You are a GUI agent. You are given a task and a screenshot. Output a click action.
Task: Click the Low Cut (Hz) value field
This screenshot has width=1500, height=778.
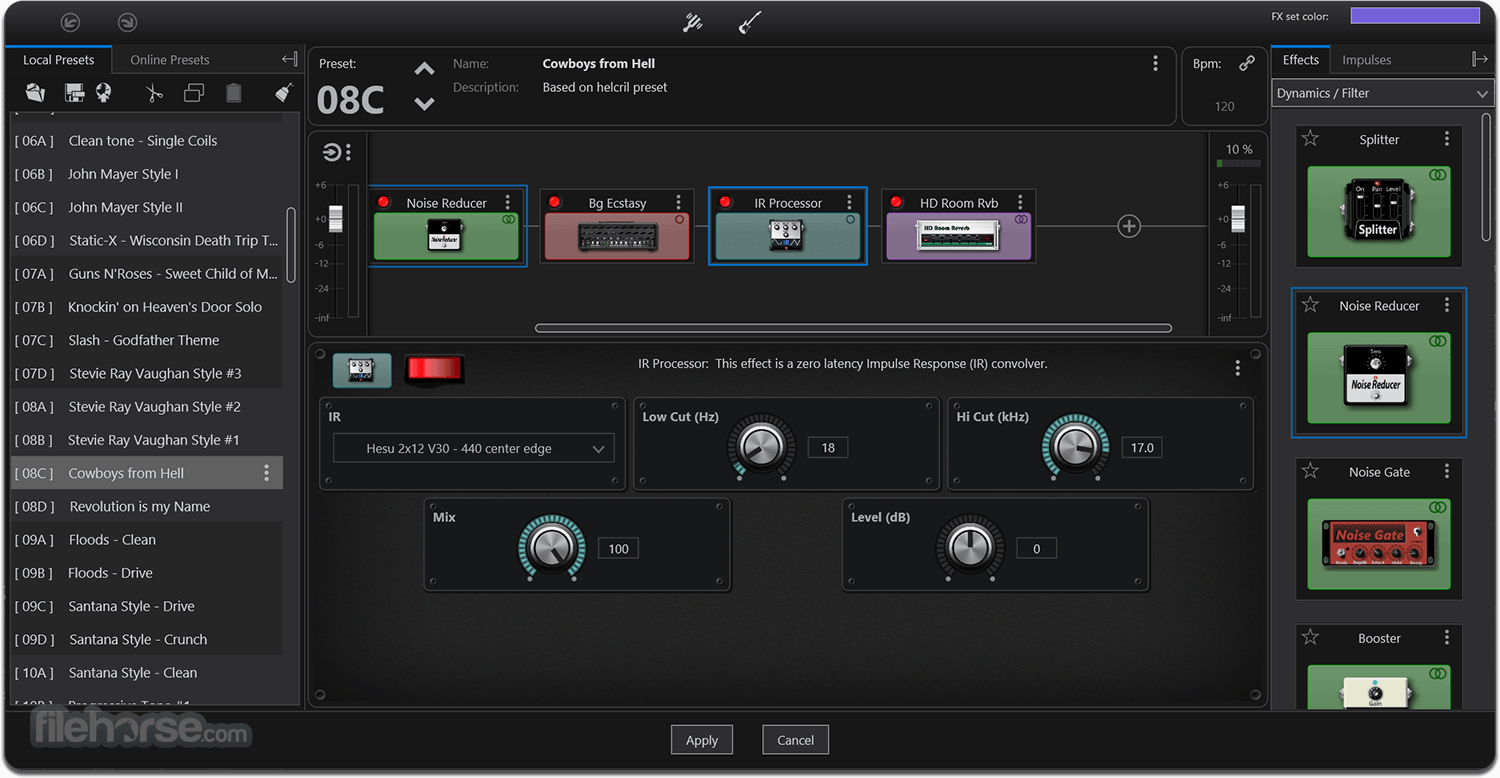(828, 448)
